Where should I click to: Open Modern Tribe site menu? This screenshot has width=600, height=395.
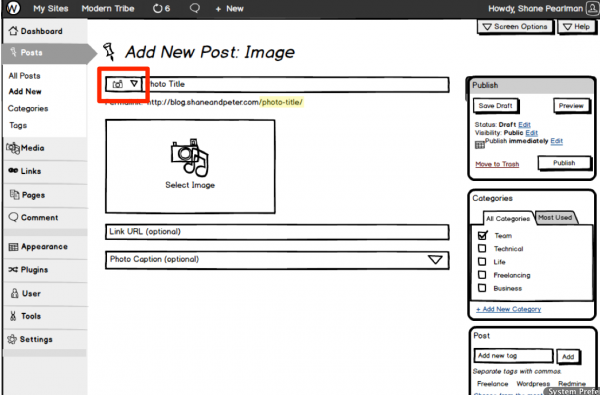click(108, 8)
